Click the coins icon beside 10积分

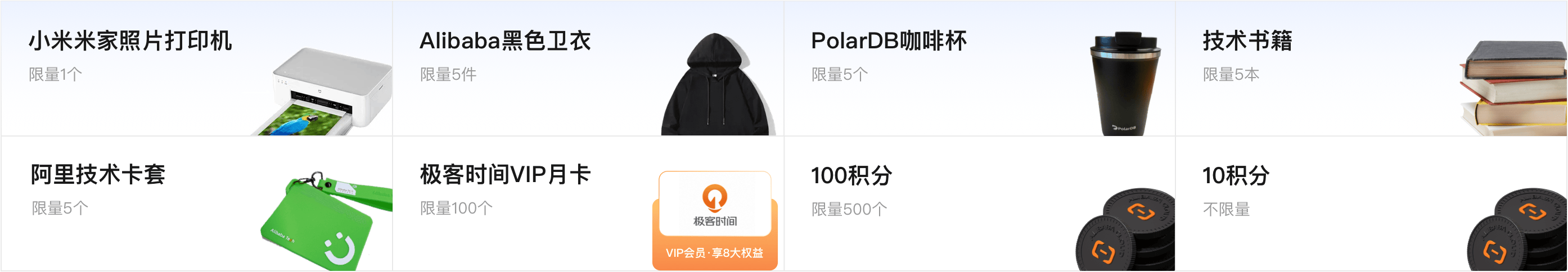pos(1517,229)
